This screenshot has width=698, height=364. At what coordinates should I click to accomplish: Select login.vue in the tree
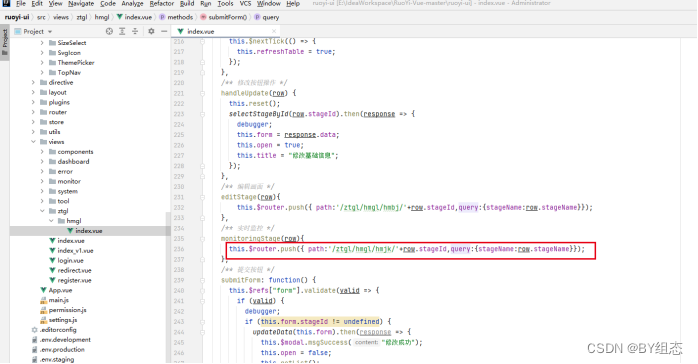click(66, 260)
